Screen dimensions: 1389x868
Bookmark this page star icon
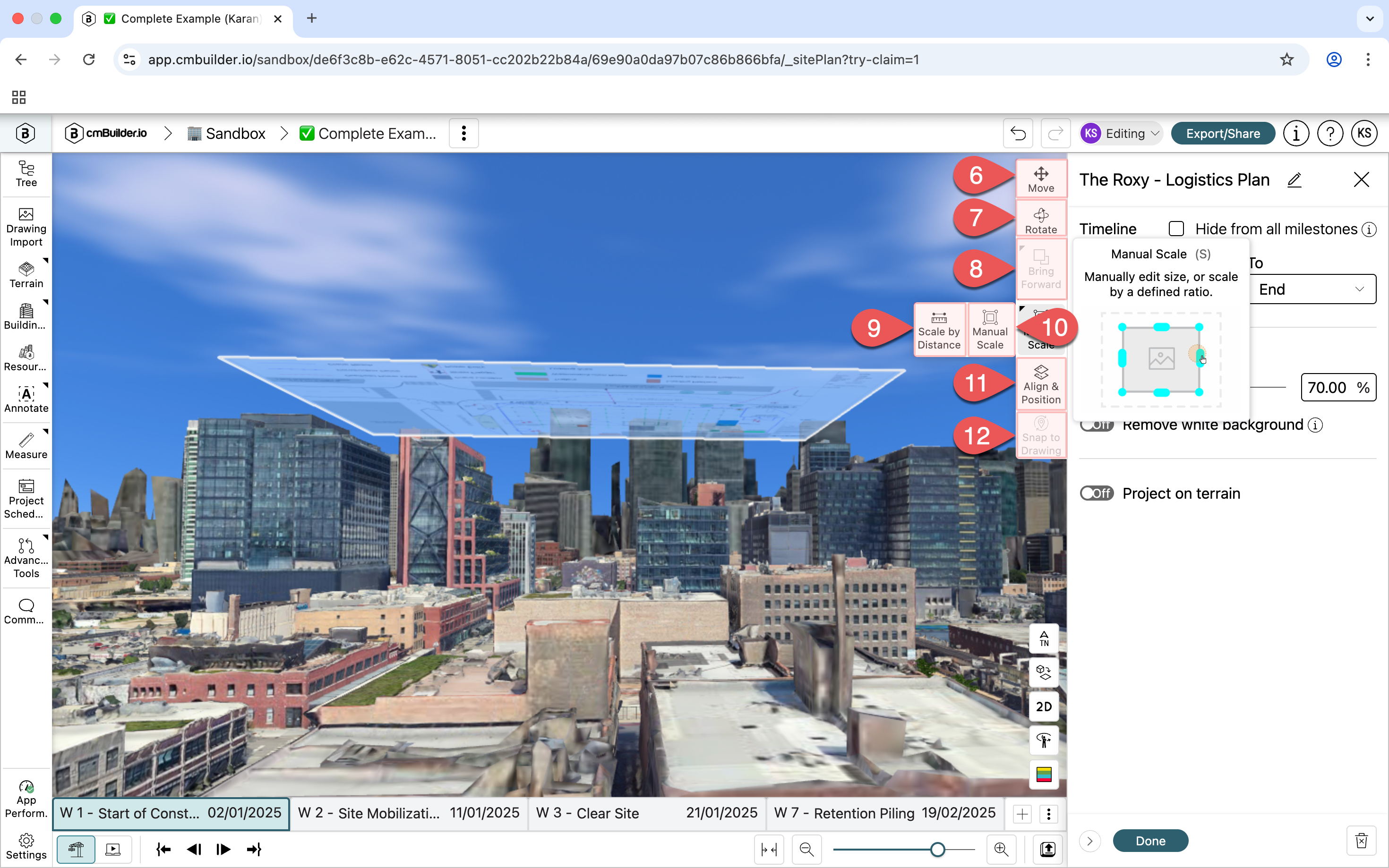pos(1286,59)
